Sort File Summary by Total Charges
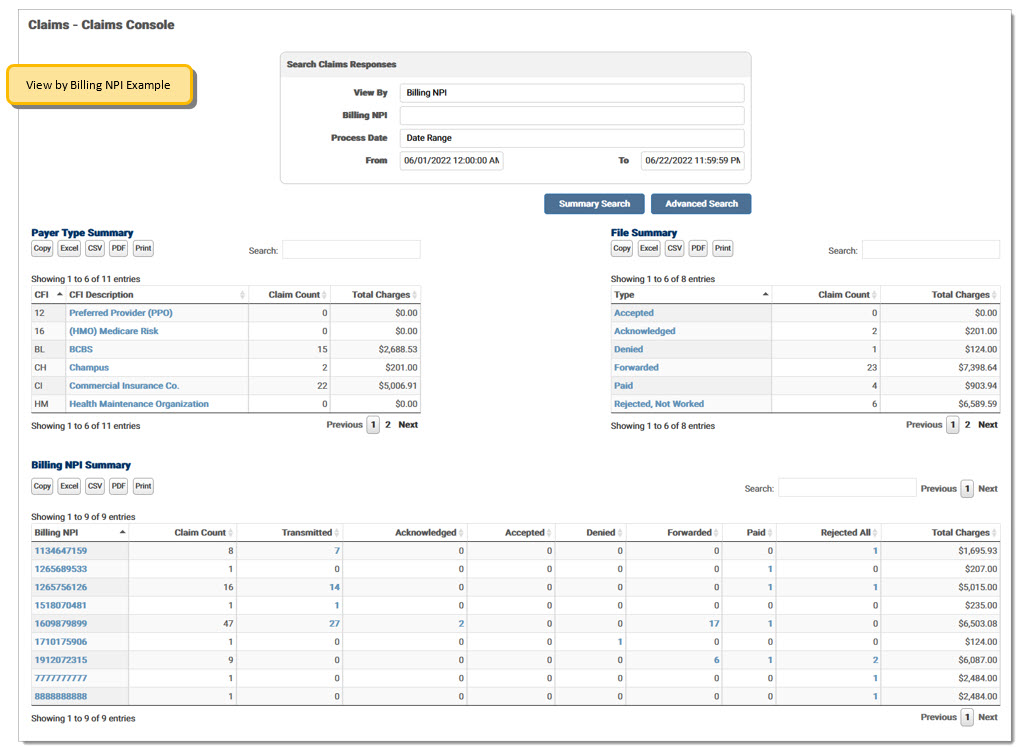 940,295
